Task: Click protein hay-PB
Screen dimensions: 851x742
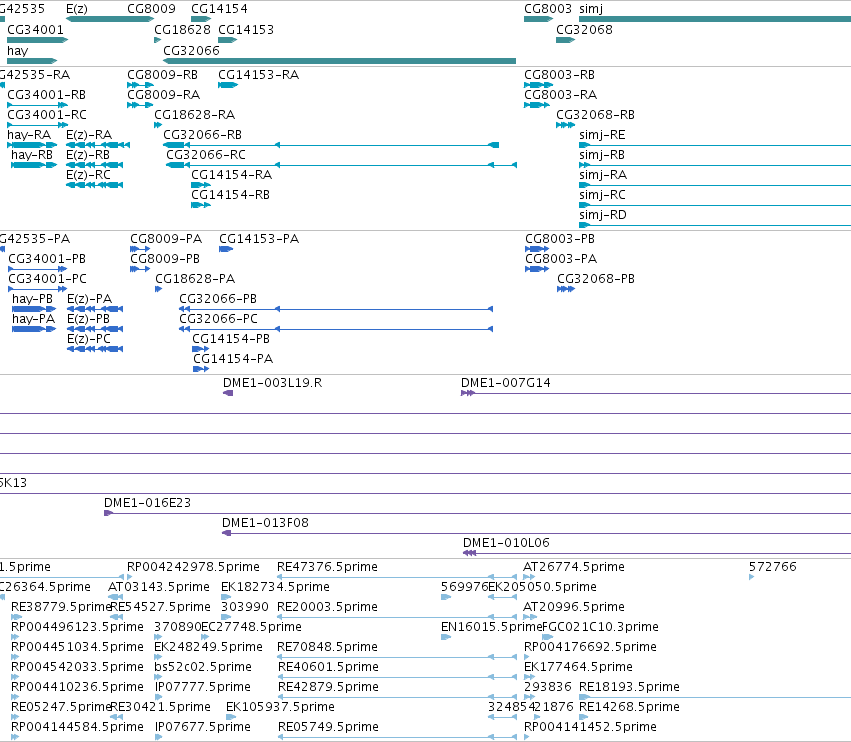Action: (33, 299)
